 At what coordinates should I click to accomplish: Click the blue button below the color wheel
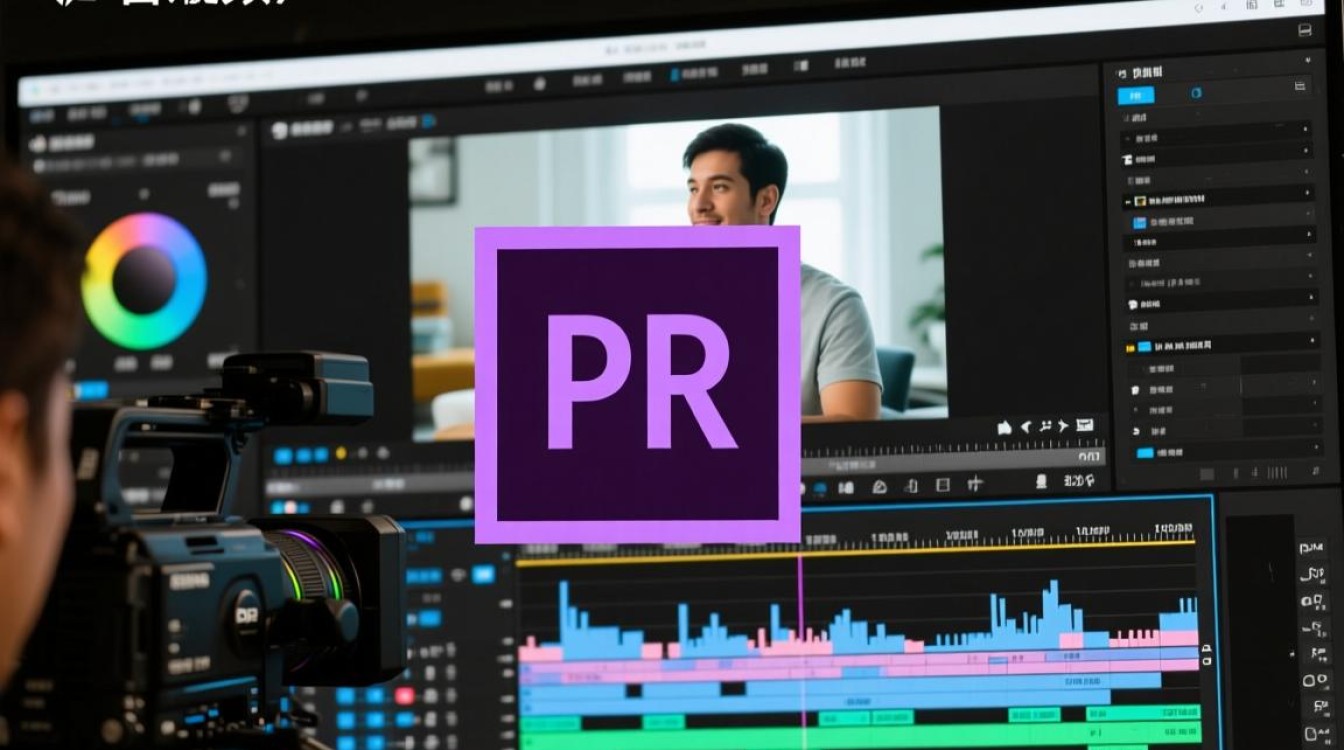(92, 391)
